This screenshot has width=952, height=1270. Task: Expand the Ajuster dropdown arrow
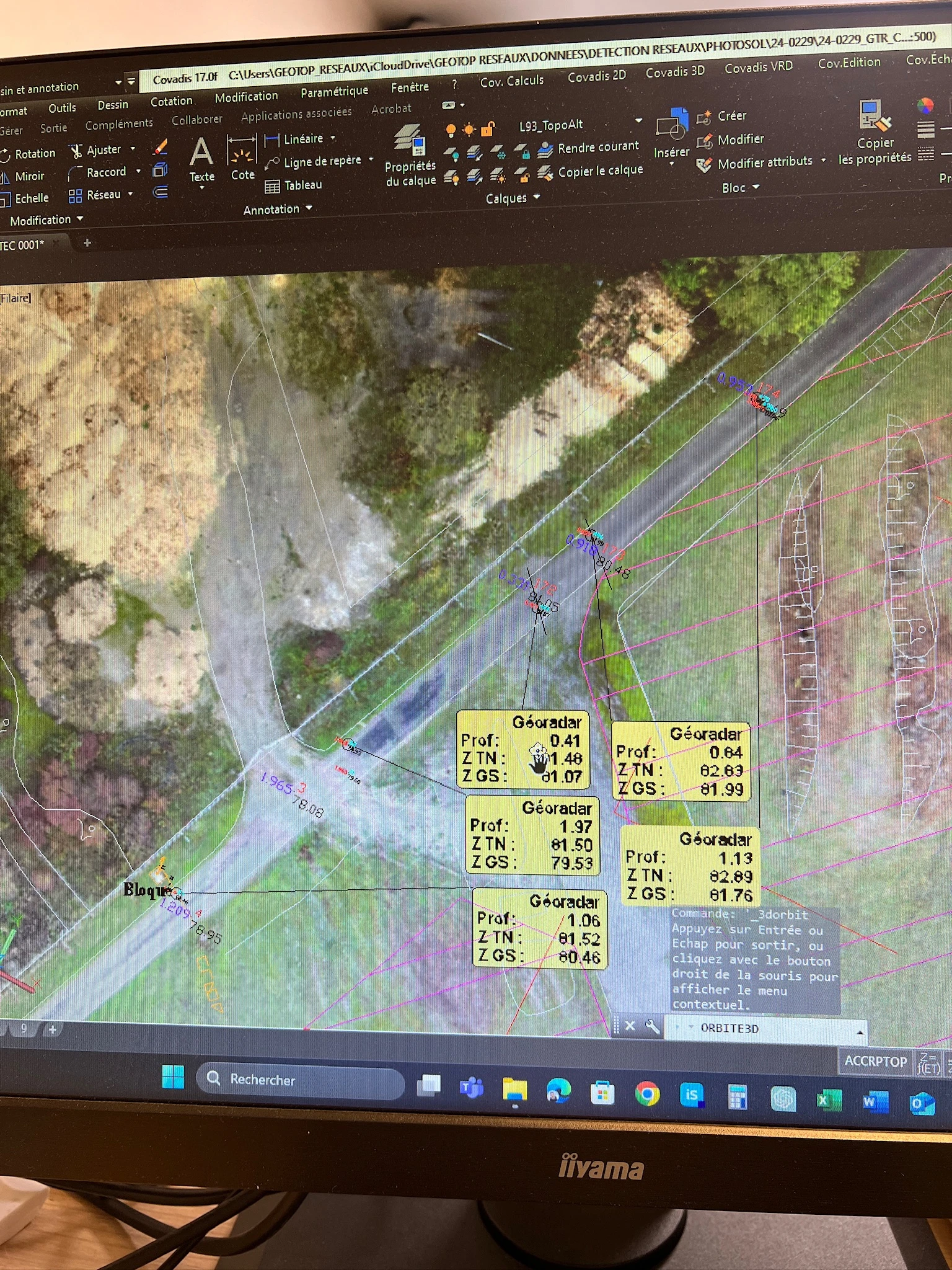132,149
